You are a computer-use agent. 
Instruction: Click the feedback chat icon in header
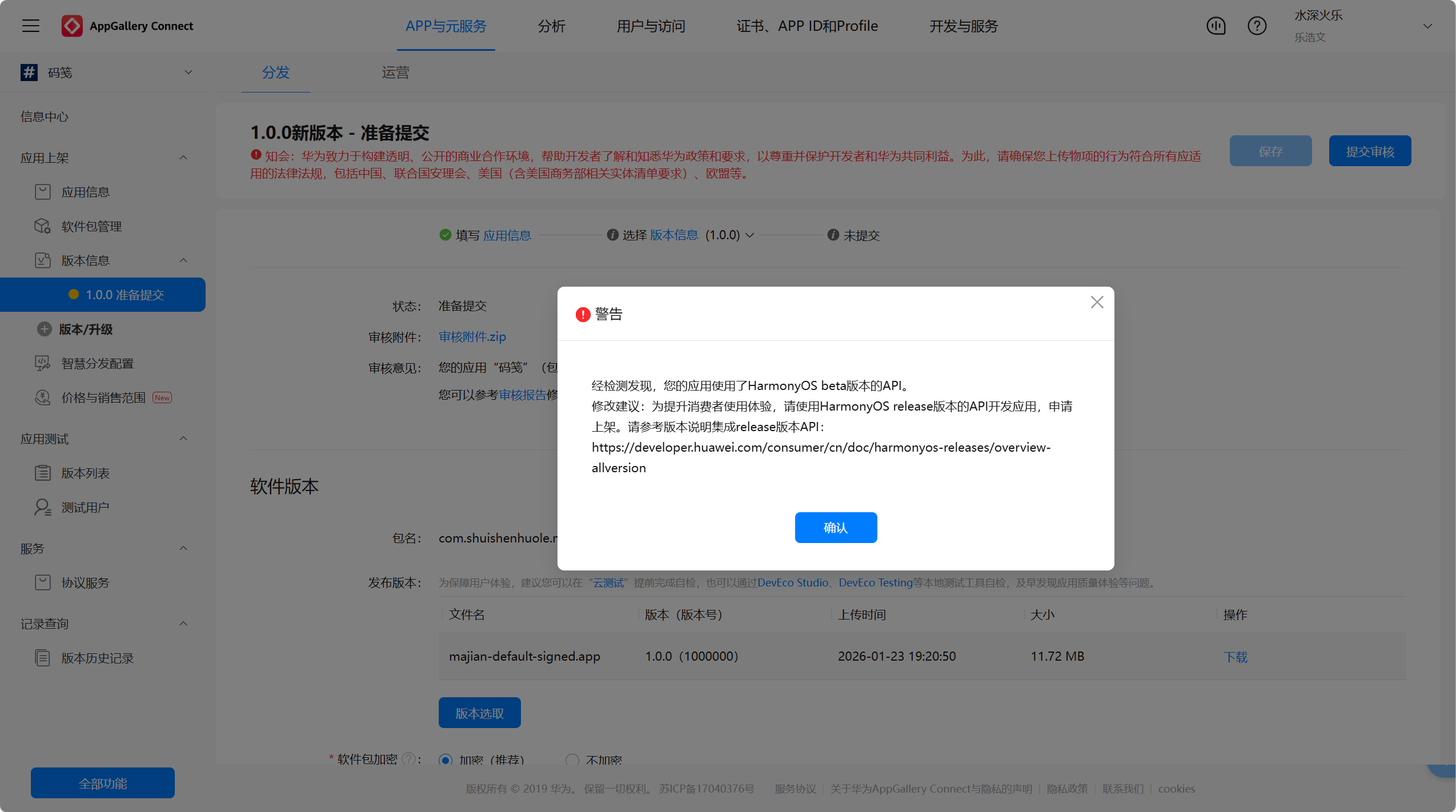[x=1216, y=26]
